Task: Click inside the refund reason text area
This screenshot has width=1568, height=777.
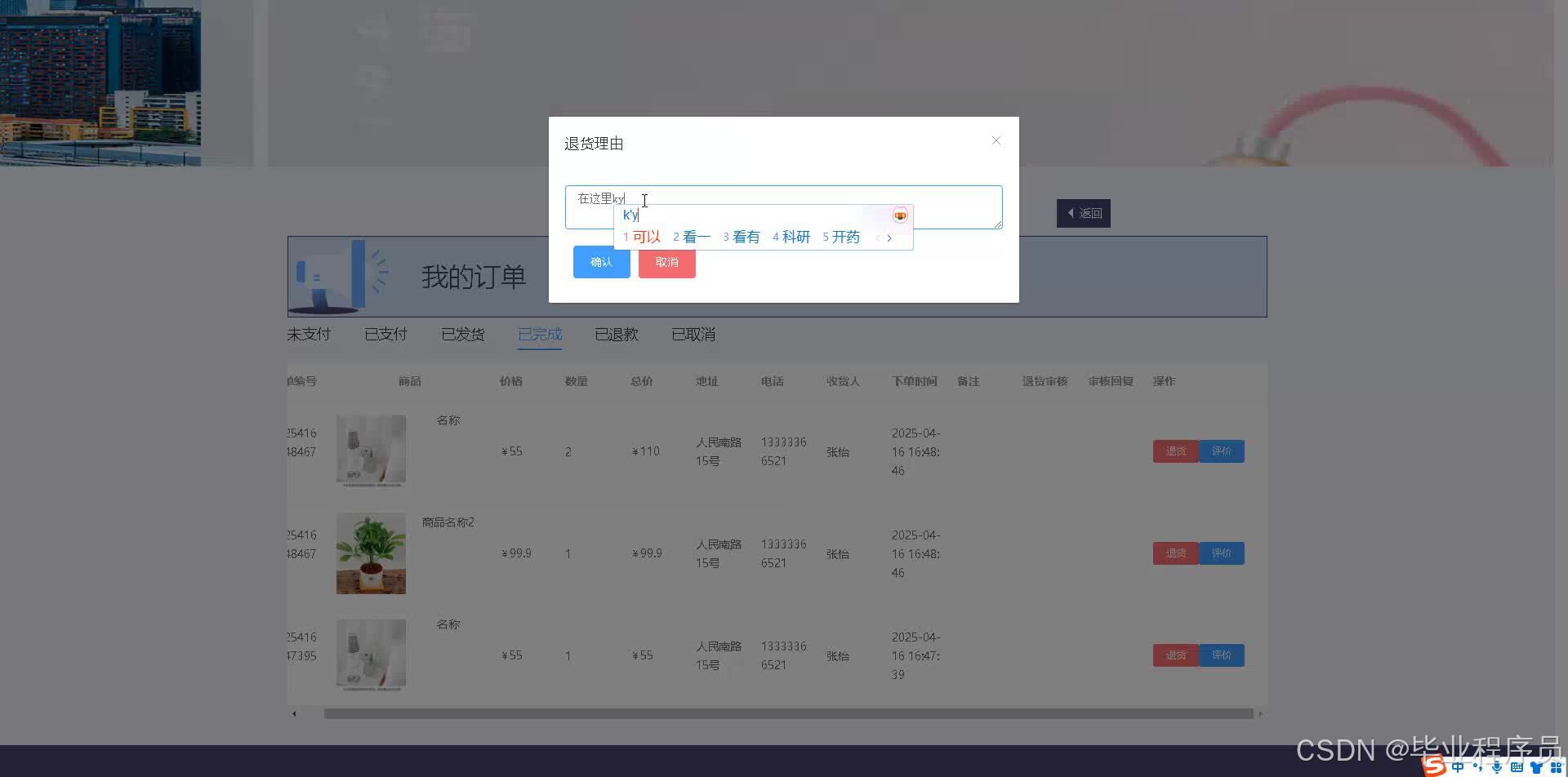Action: pos(783,207)
